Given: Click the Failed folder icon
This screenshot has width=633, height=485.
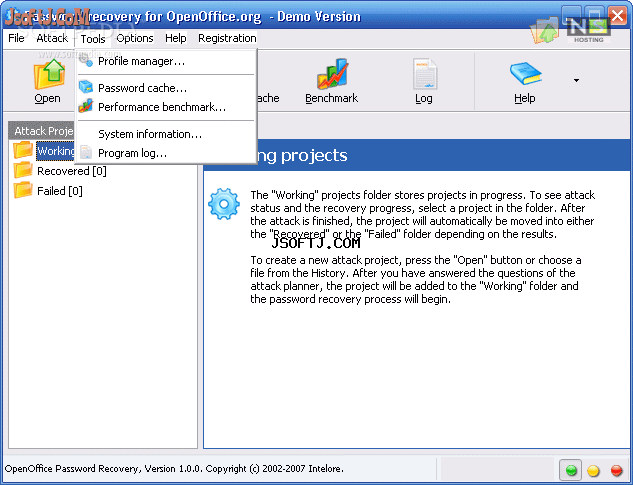Looking at the screenshot, I should tap(23, 190).
